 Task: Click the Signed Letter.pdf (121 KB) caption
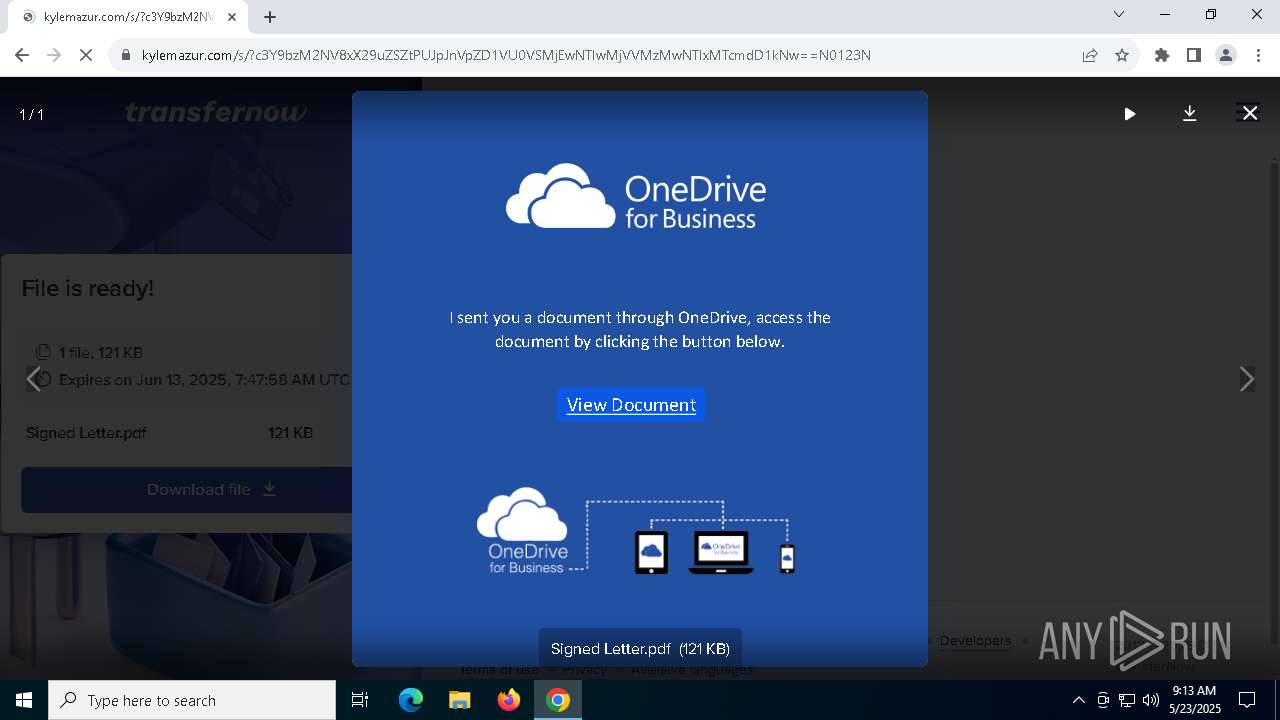(x=640, y=649)
